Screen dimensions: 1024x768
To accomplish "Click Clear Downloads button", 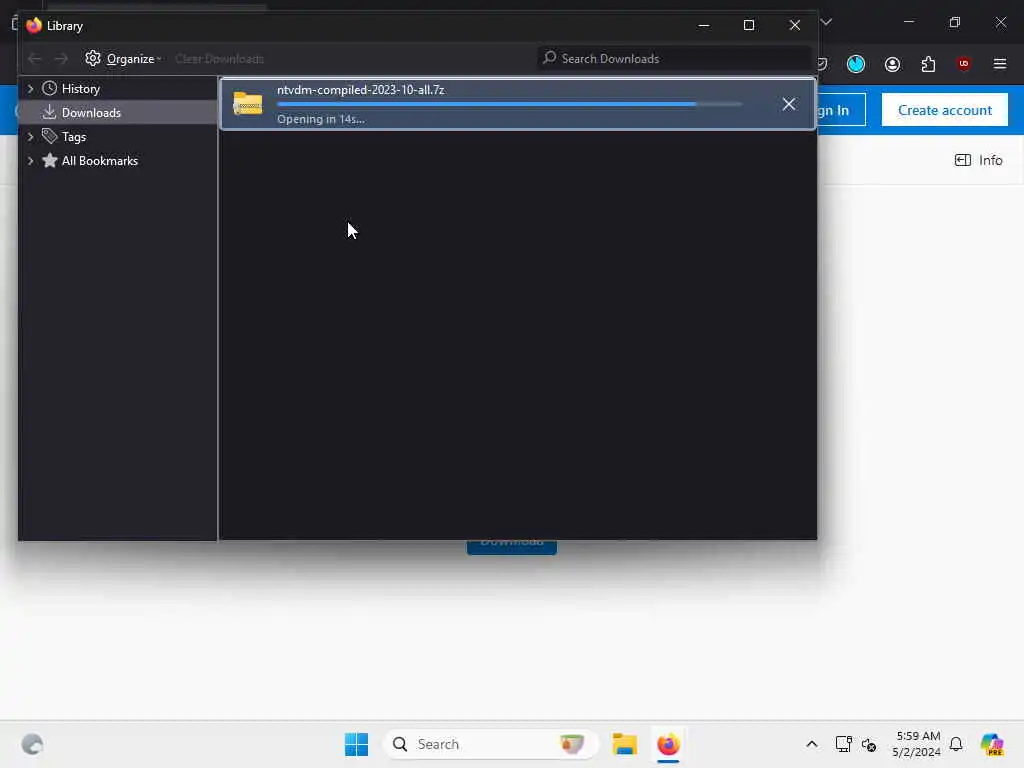I will point(219,59).
